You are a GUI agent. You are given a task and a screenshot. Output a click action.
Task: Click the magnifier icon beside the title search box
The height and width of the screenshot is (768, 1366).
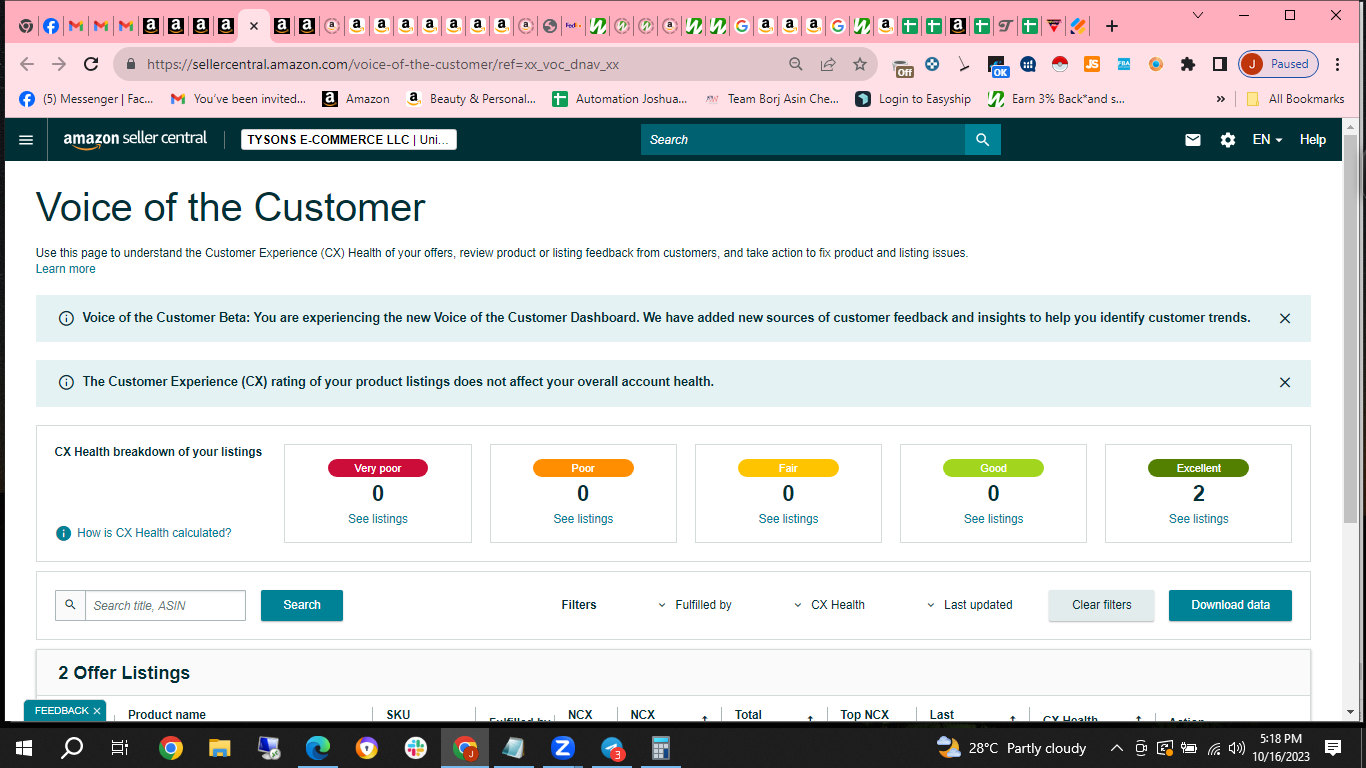70,605
